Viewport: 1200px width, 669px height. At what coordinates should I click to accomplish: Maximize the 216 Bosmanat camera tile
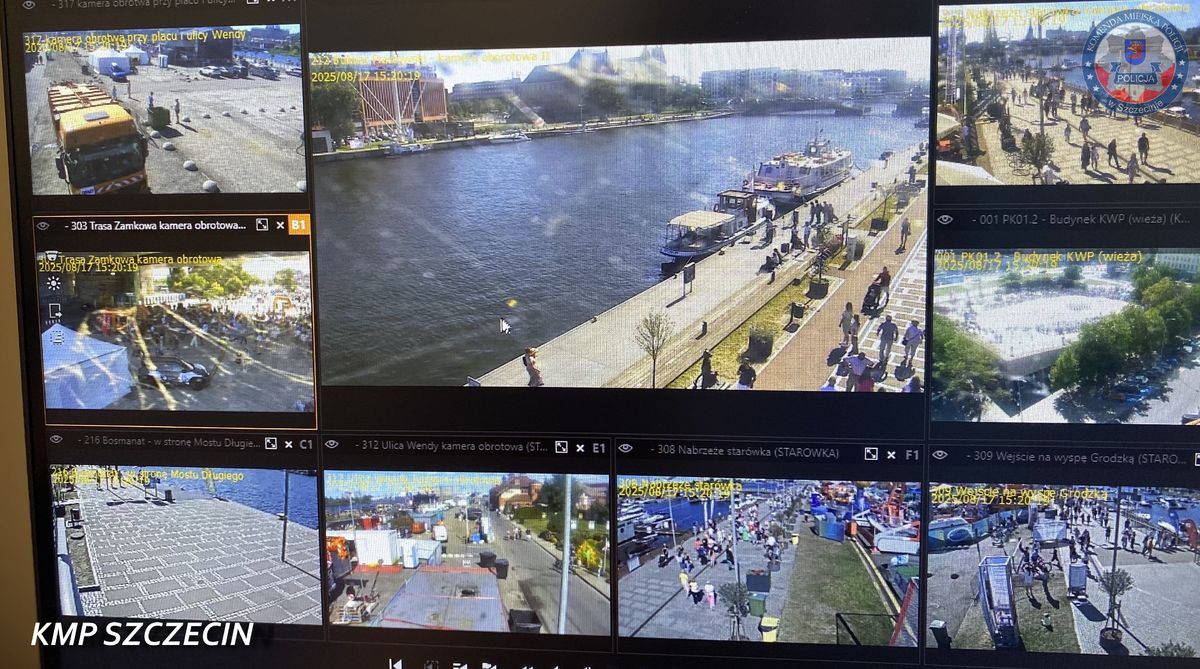270,443
